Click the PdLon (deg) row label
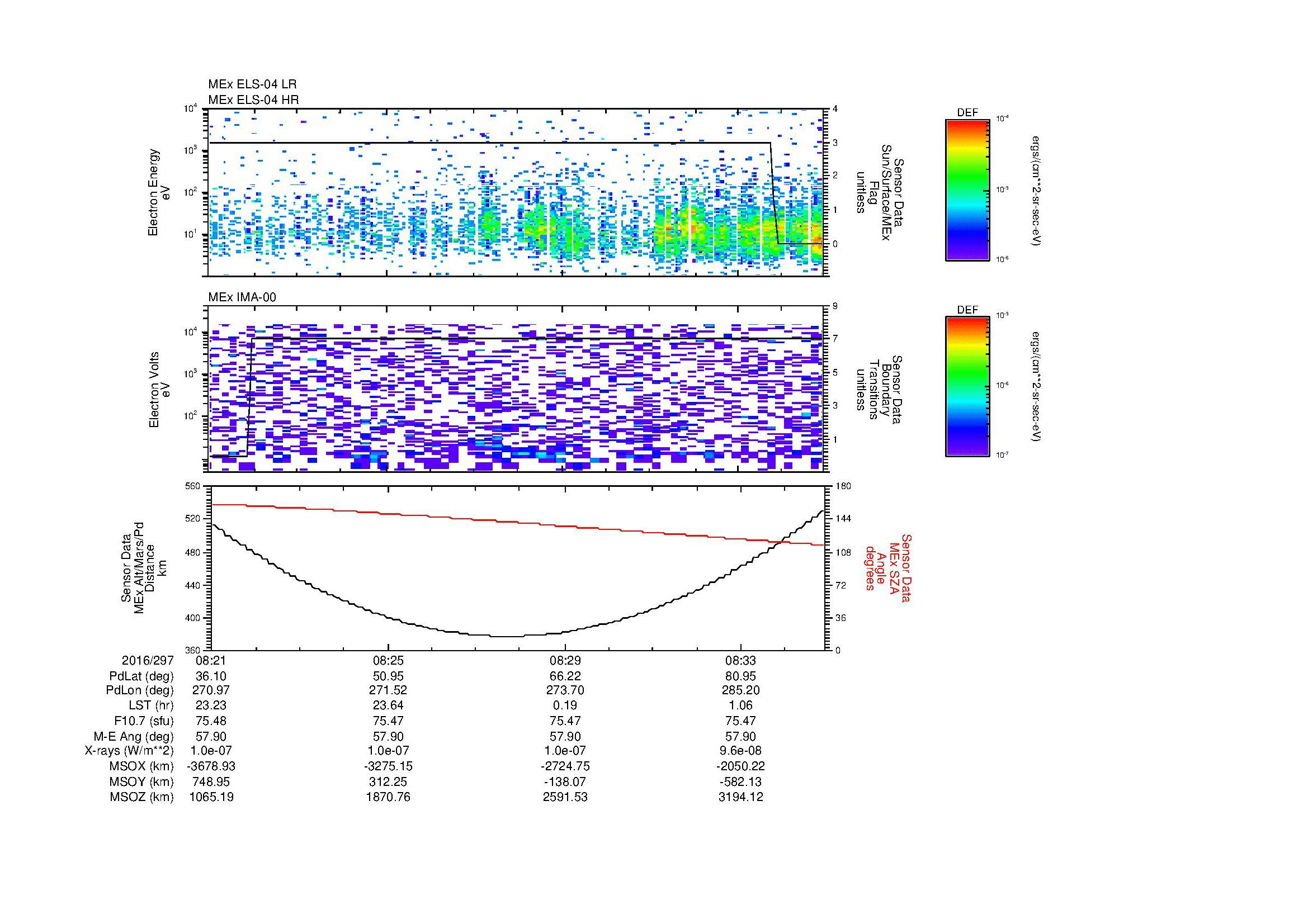The height and width of the screenshot is (924, 1308). coord(140,690)
